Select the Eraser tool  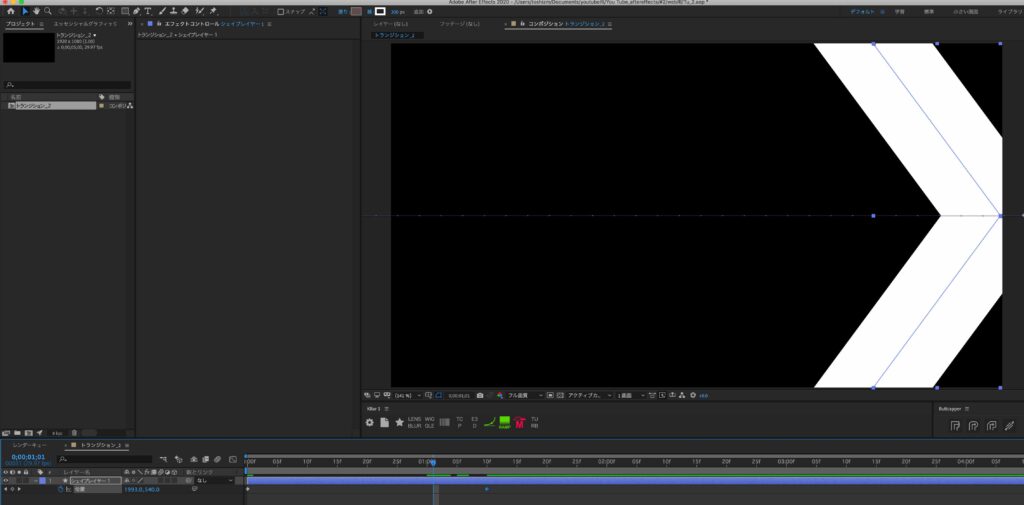coord(185,11)
